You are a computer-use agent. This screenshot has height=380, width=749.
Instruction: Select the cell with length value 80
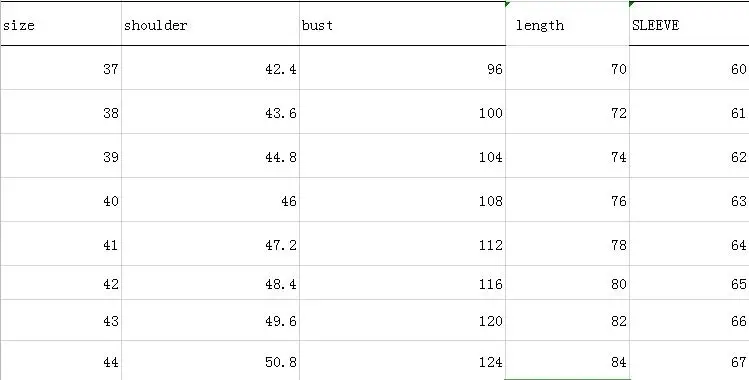tap(567, 283)
